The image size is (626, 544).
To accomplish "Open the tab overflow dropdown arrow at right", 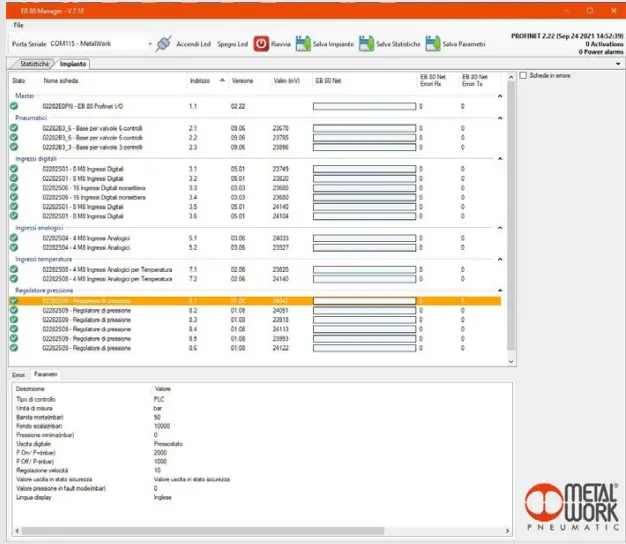I will coord(618,64).
